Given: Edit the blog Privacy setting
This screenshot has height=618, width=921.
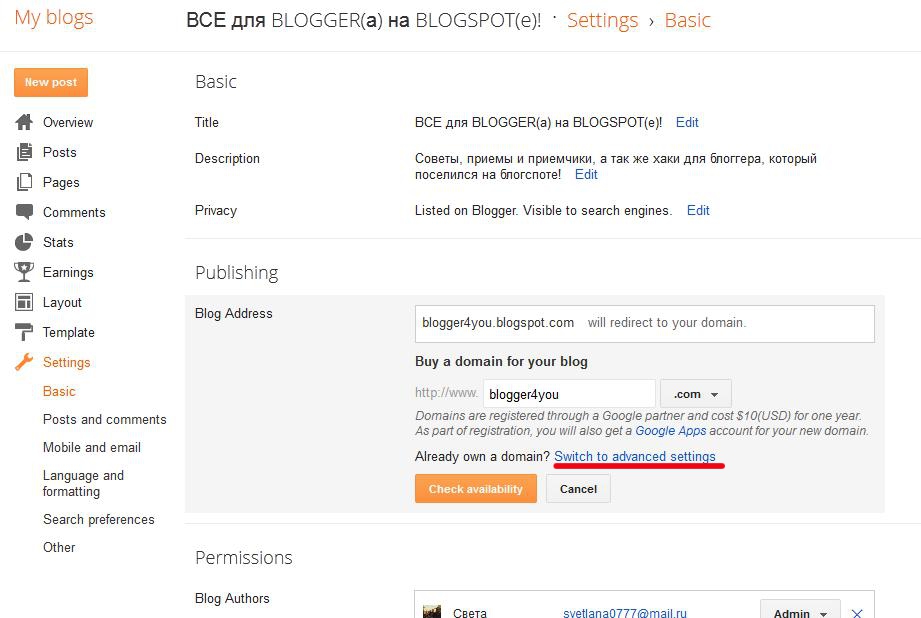Looking at the screenshot, I should pyautogui.click(x=698, y=210).
